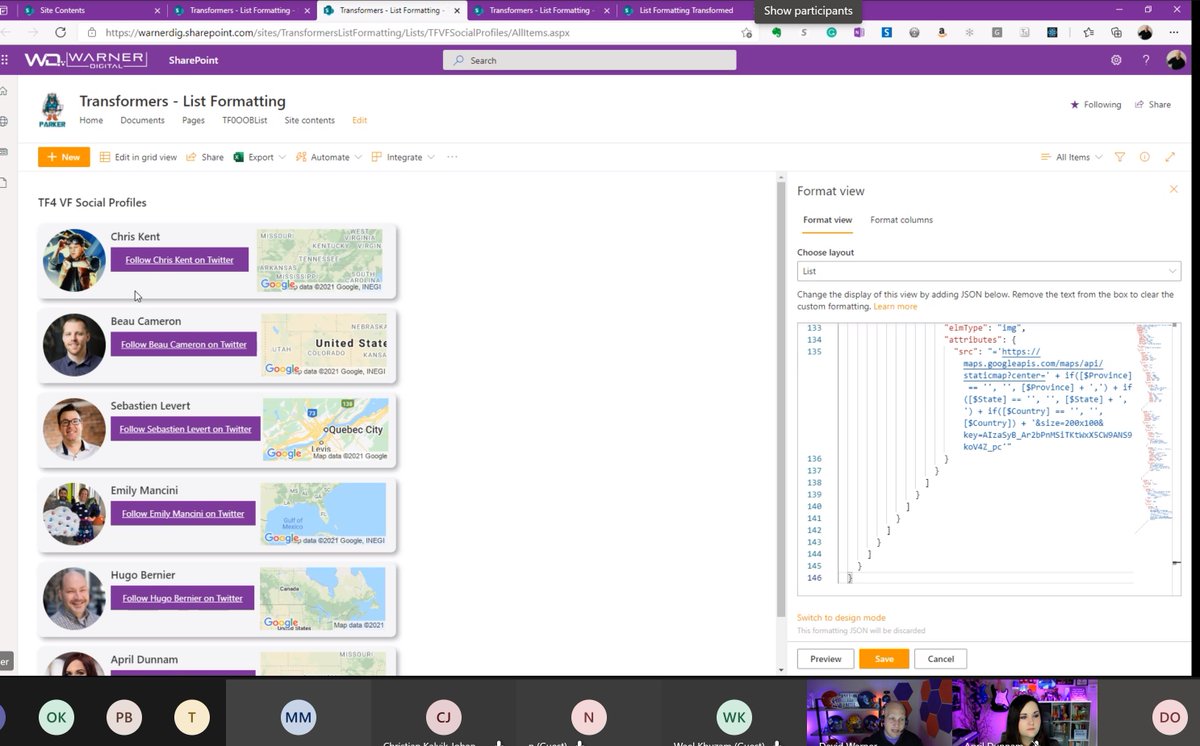Click the Home icon in left rail
The height and width of the screenshot is (746, 1200).
pyautogui.click(x=5, y=91)
